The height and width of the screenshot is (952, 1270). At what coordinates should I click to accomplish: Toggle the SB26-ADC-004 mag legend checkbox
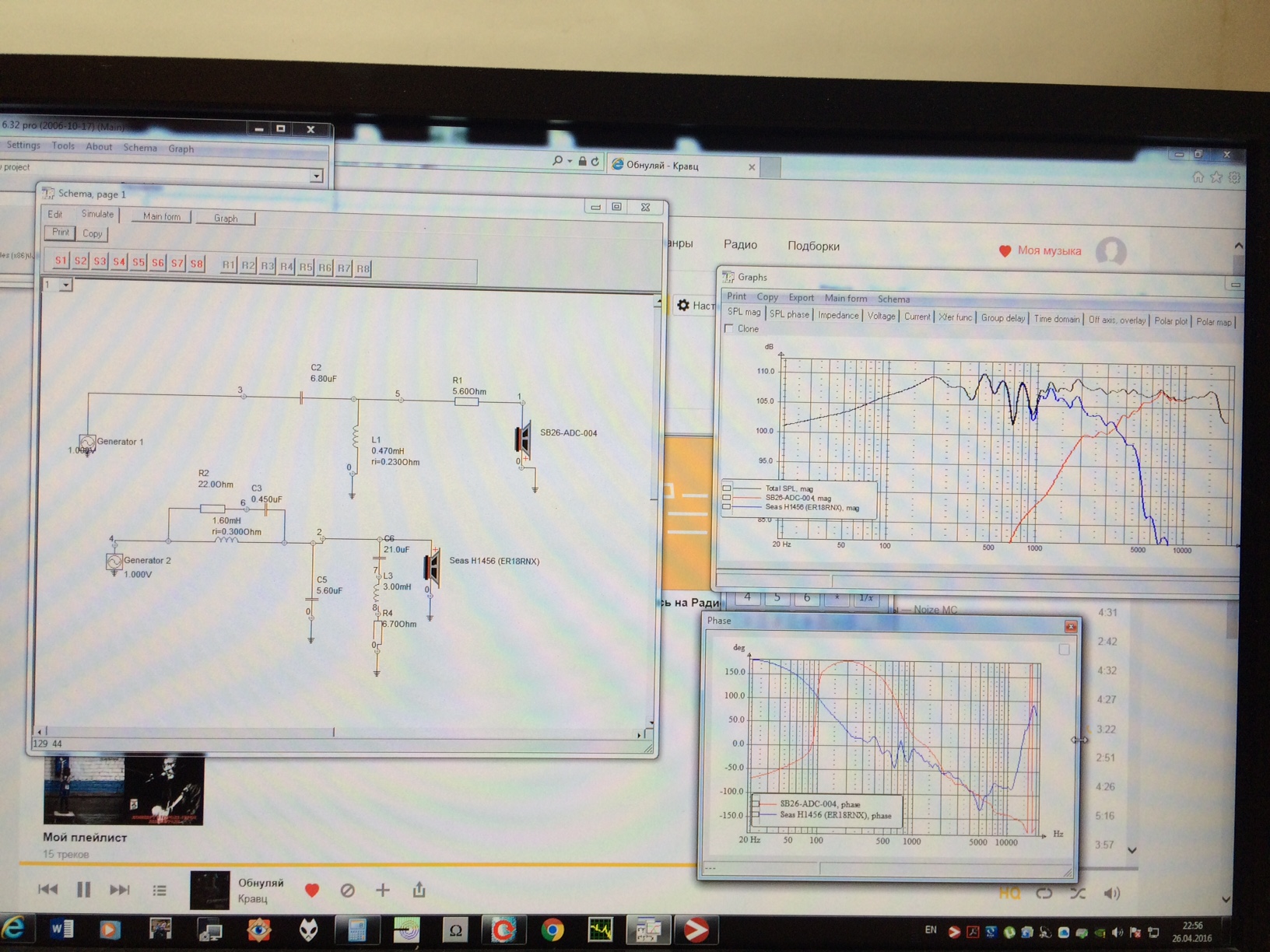pyautogui.click(x=727, y=498)
